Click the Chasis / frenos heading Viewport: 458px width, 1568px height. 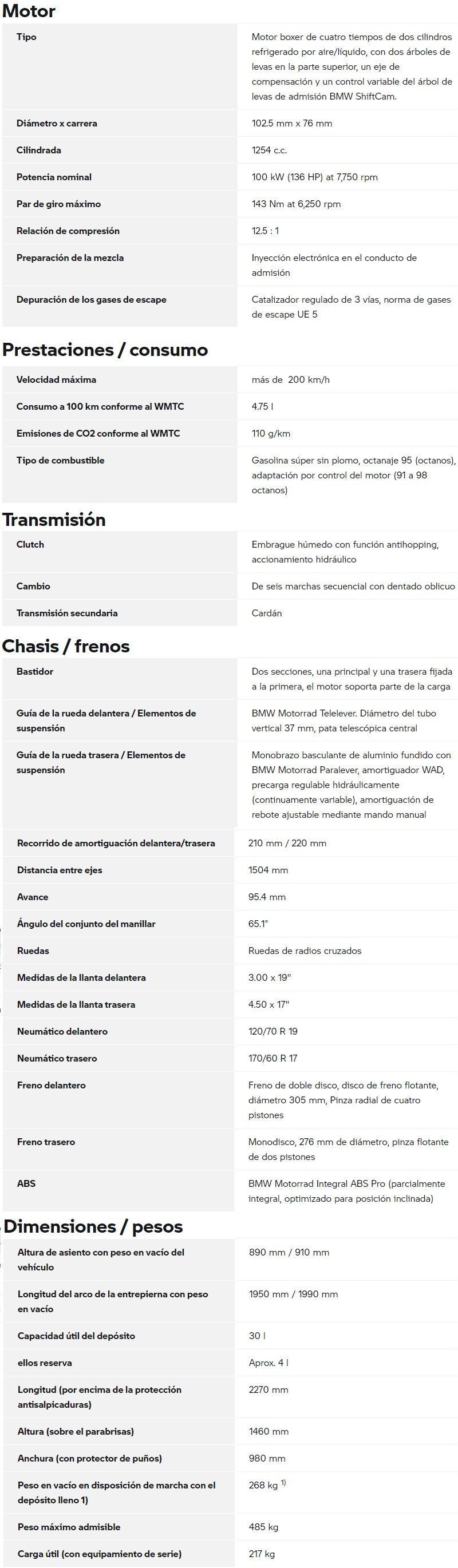[66, 646]
